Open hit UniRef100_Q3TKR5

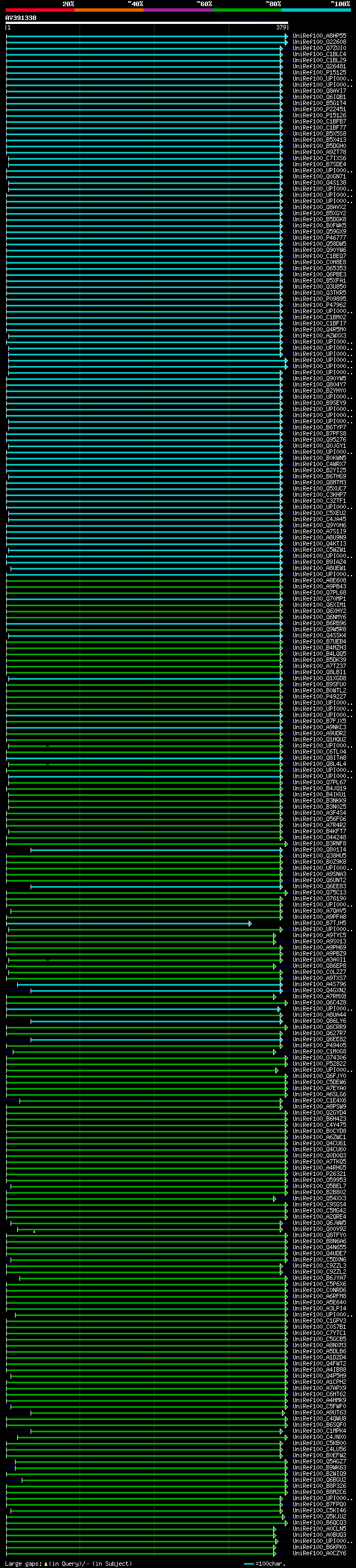tap(319, 293)
